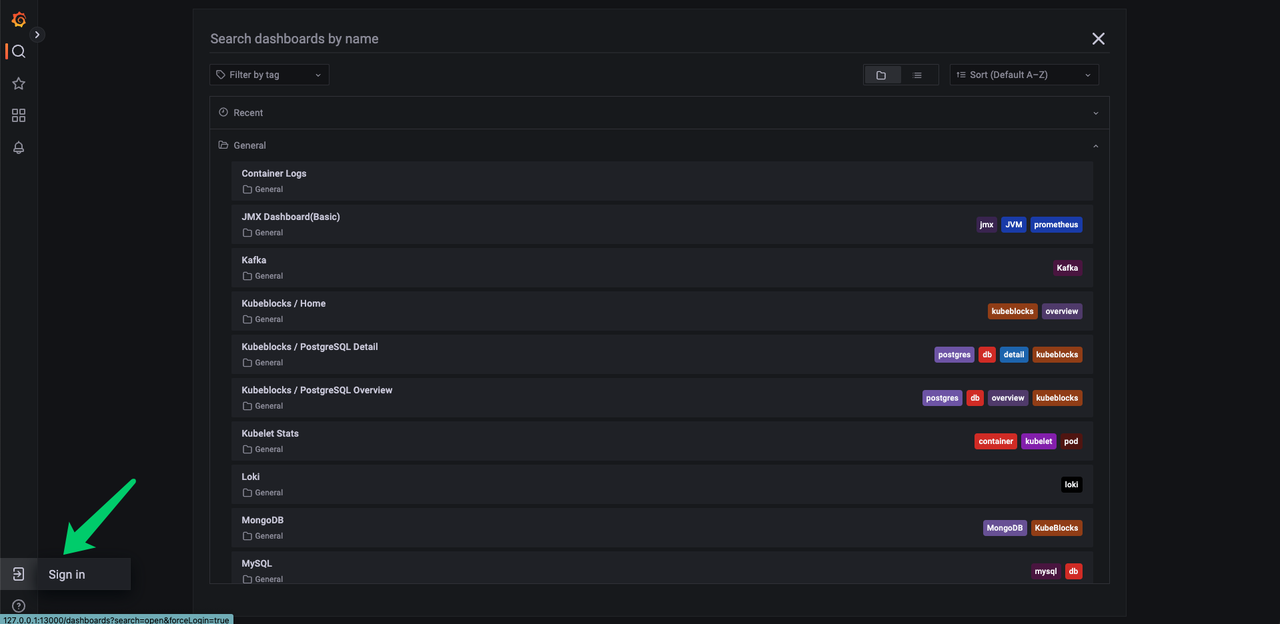This screenshot has width=1280, height=624.
Task: Open the Filter by tag dropdown
Action: click(x=269, y=75)
